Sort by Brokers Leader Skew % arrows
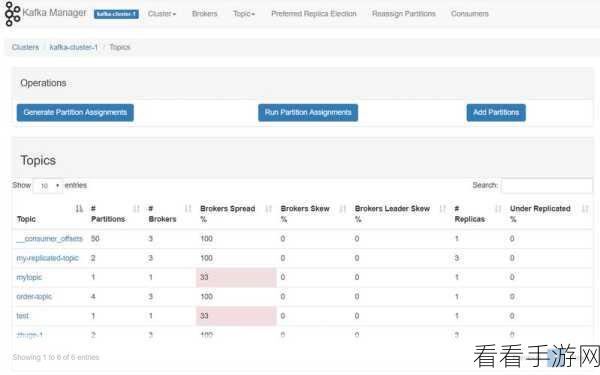The height and width of the screenshot is (375, 600). 442,209
